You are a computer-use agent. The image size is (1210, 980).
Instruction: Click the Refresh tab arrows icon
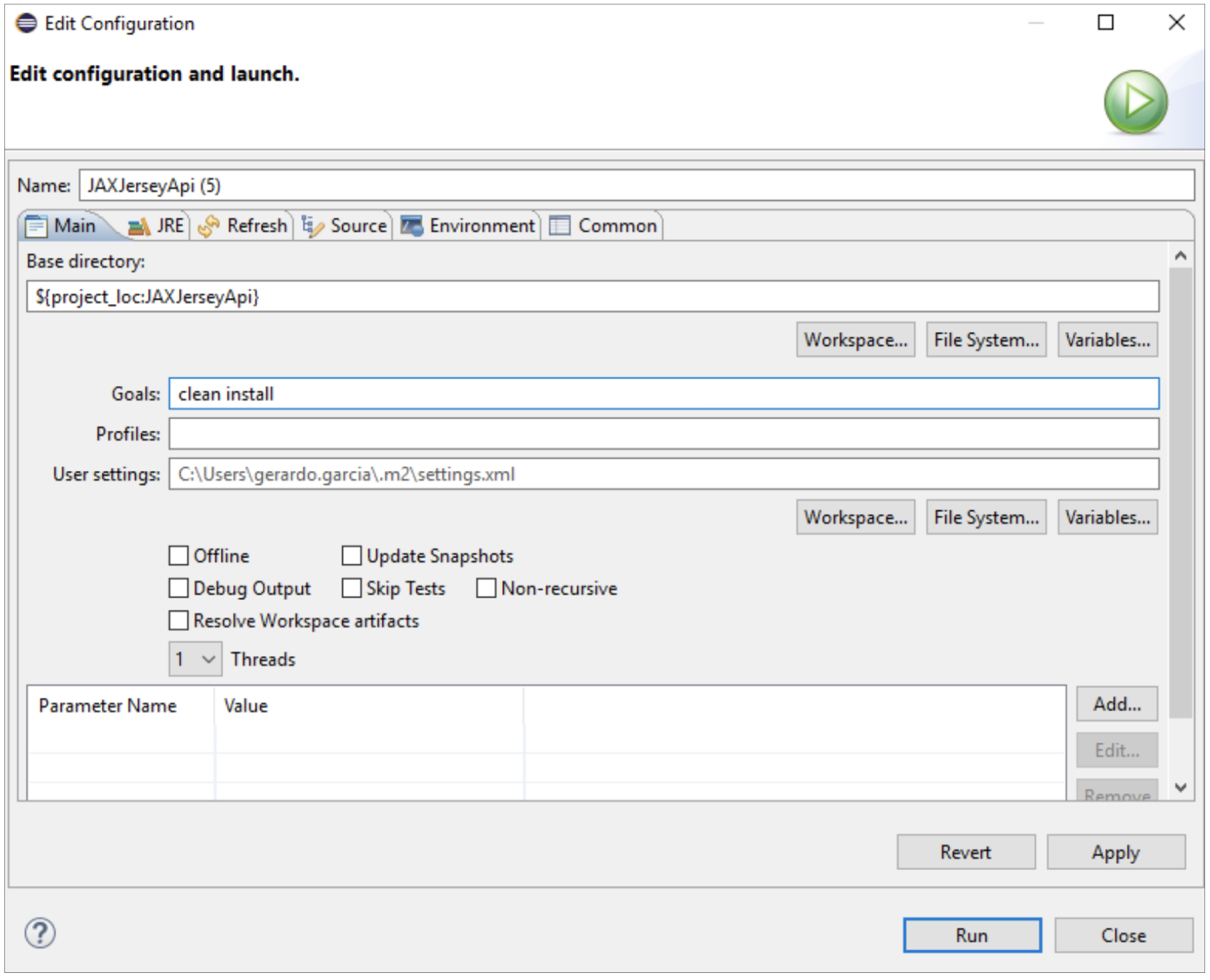(x=209, y=226)
